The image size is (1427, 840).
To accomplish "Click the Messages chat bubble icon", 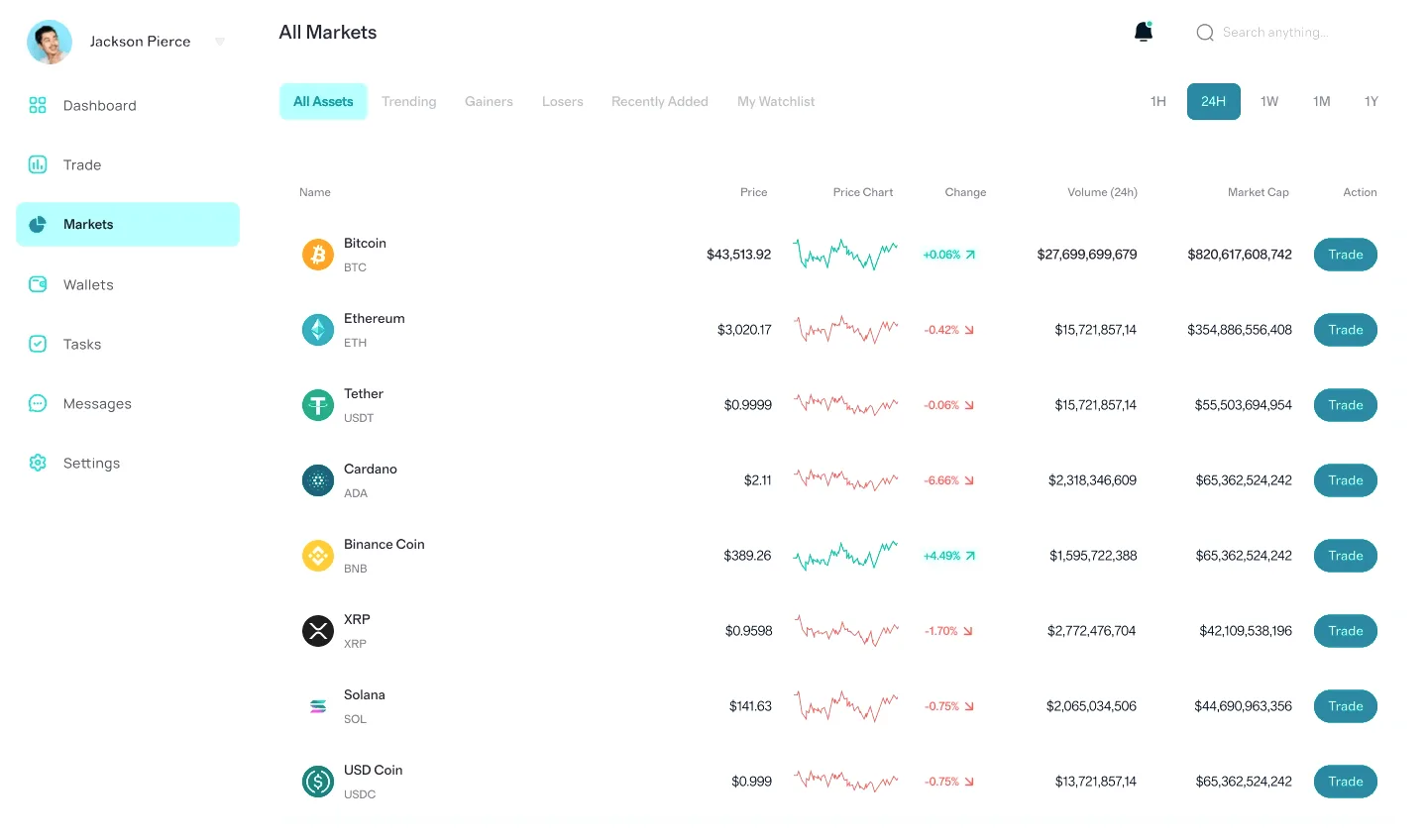I will (38, 403).
